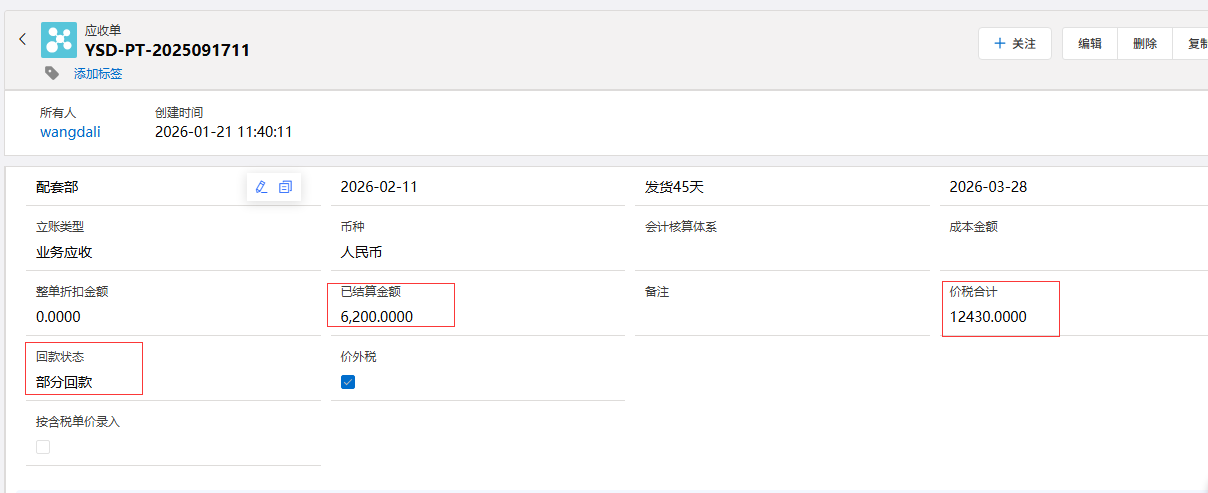Click the empty 备注 field
The height and width of the screenshot is (493, 1208).
pos(780,317)
